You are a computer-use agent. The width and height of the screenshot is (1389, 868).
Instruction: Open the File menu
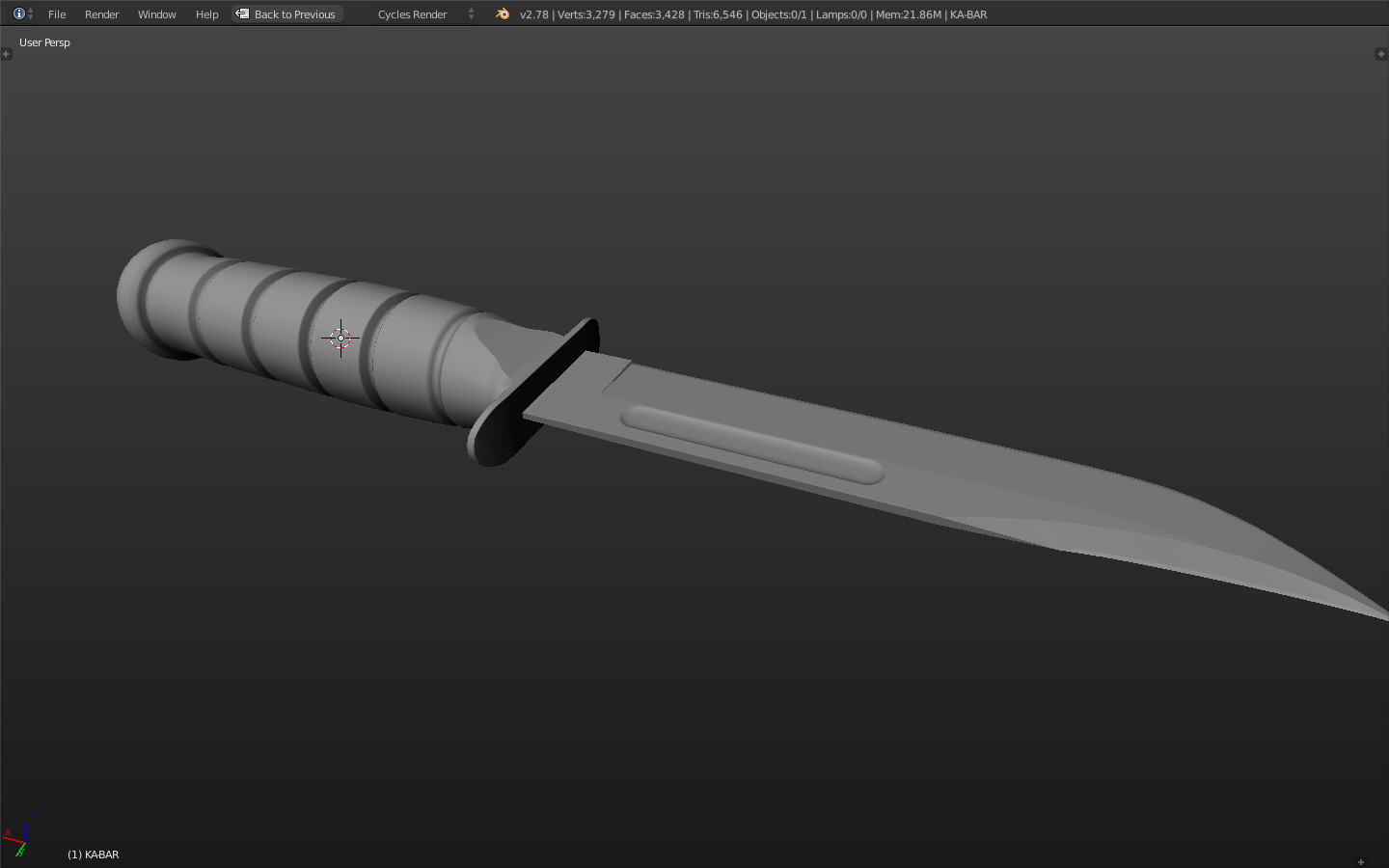(57, 14)
